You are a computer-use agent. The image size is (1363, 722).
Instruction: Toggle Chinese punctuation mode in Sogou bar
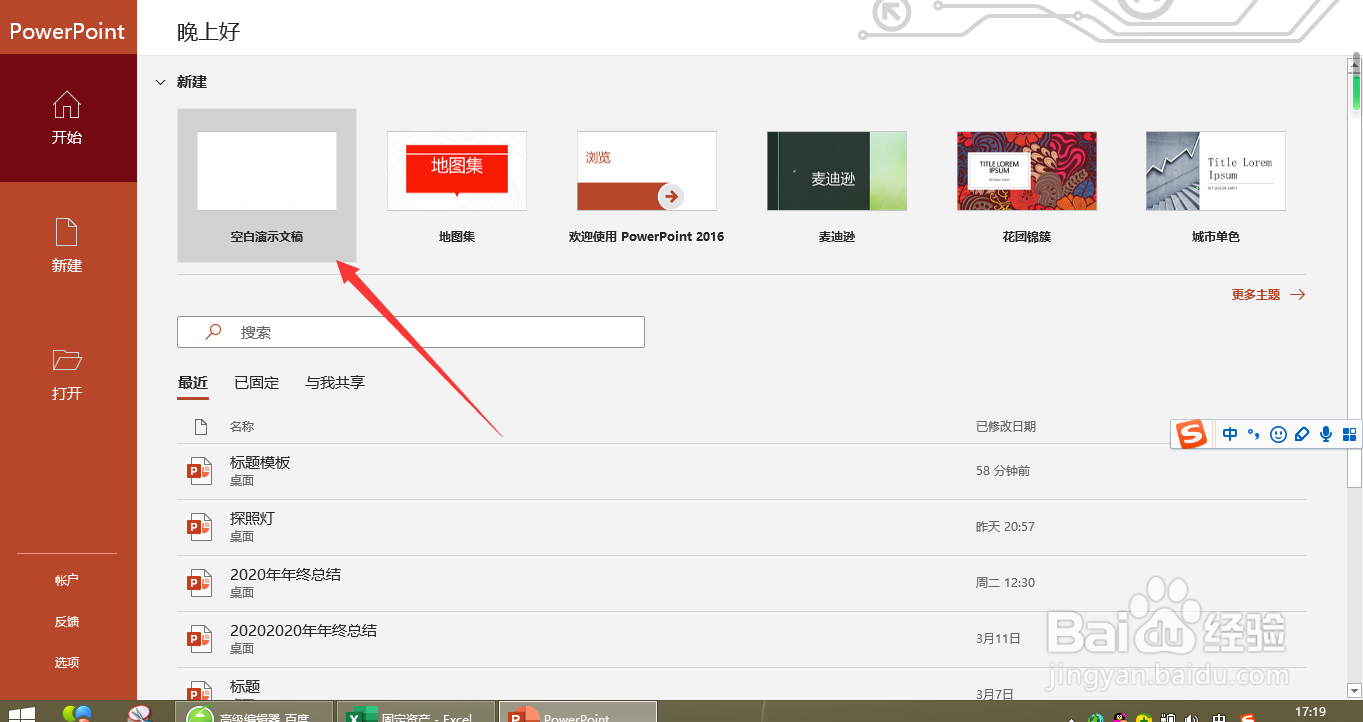tap(1253, 434)
